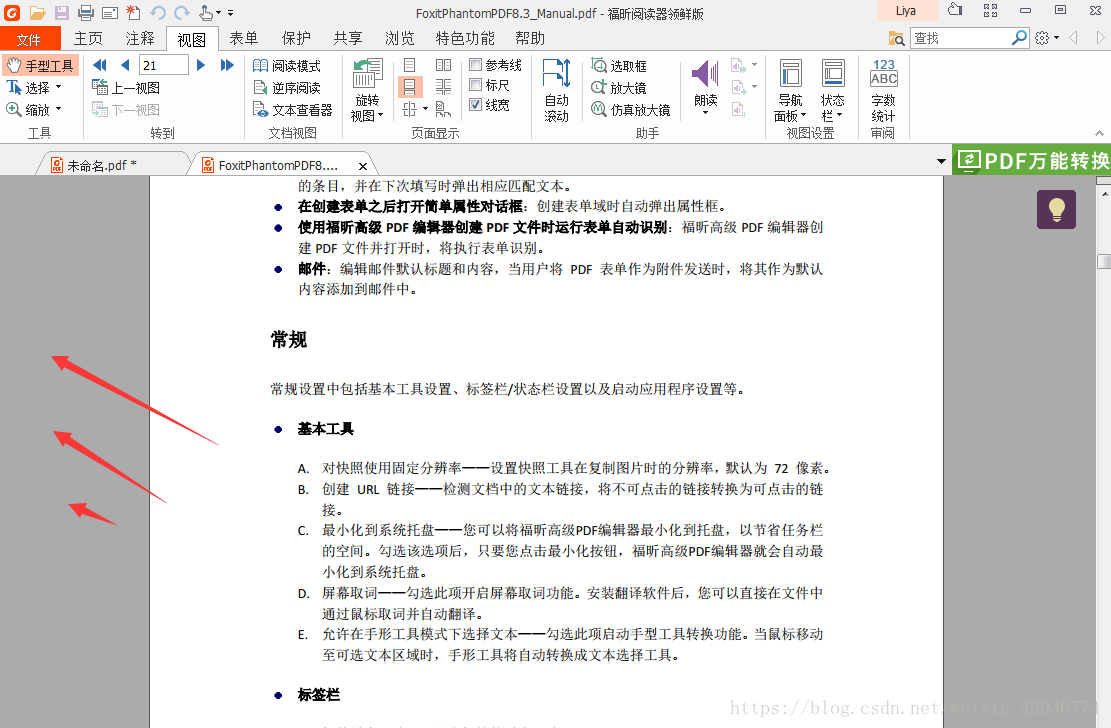Jump to the last page
1111x728 pixels.
point(227,65)
